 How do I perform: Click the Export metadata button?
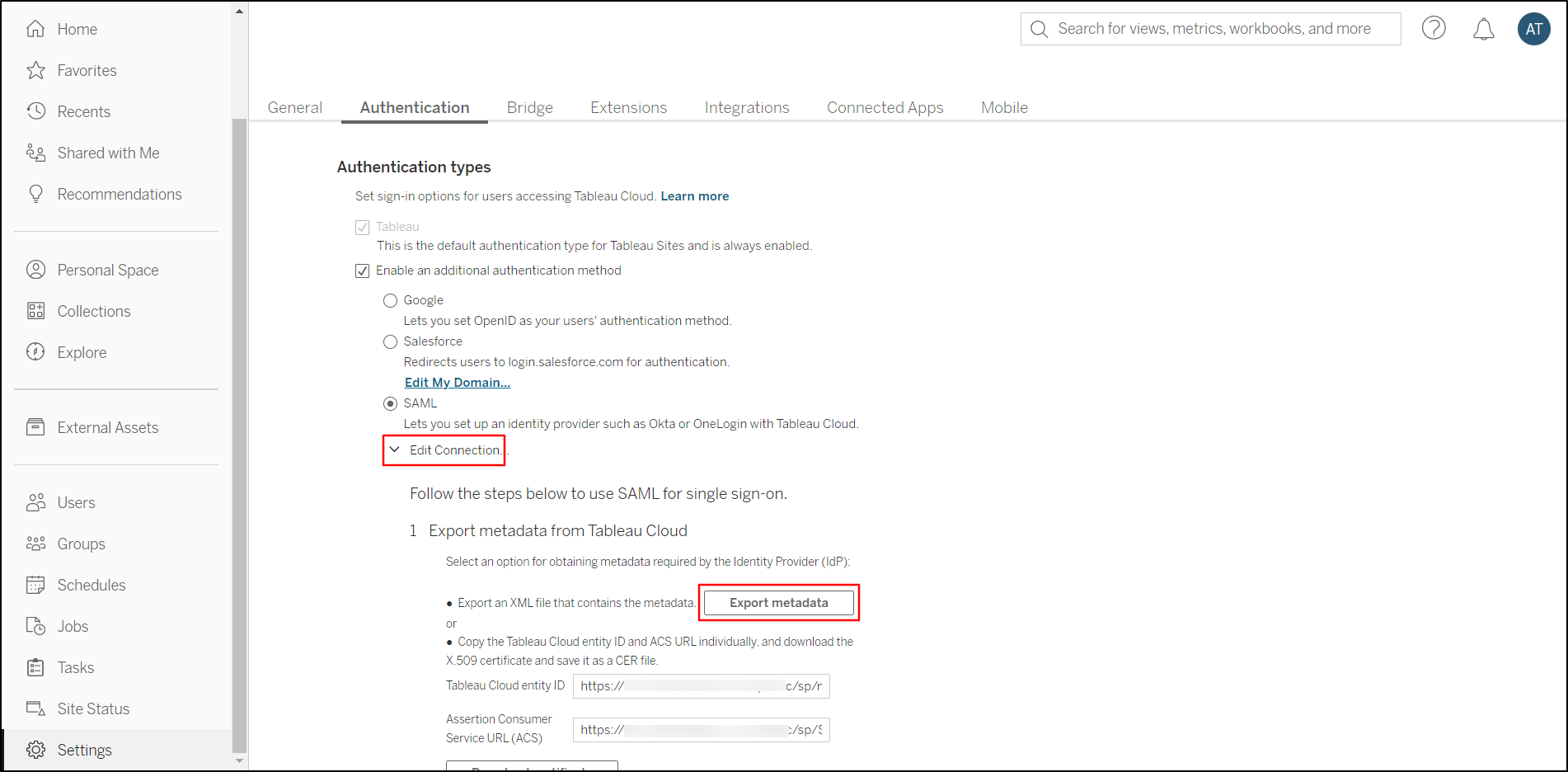pyautogui.click(x=778, y=603)
